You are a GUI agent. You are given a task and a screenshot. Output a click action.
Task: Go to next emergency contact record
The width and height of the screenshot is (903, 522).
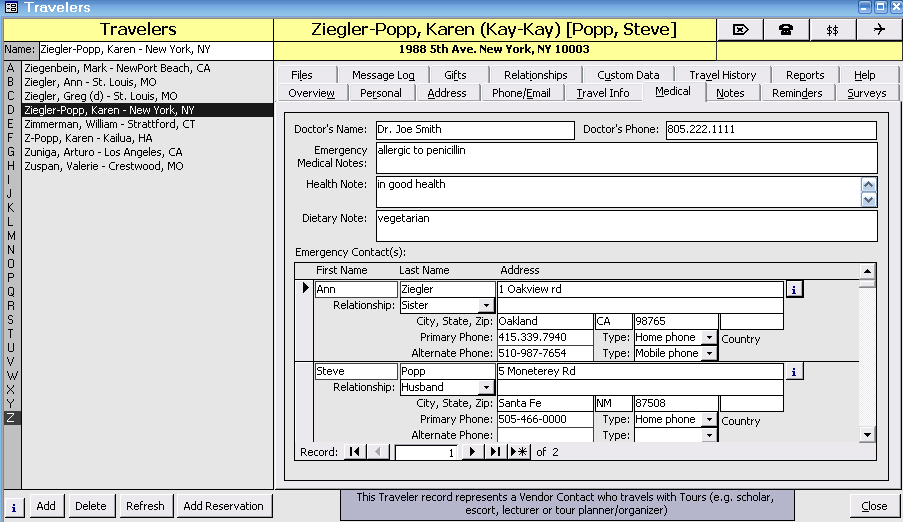point(473,452)
